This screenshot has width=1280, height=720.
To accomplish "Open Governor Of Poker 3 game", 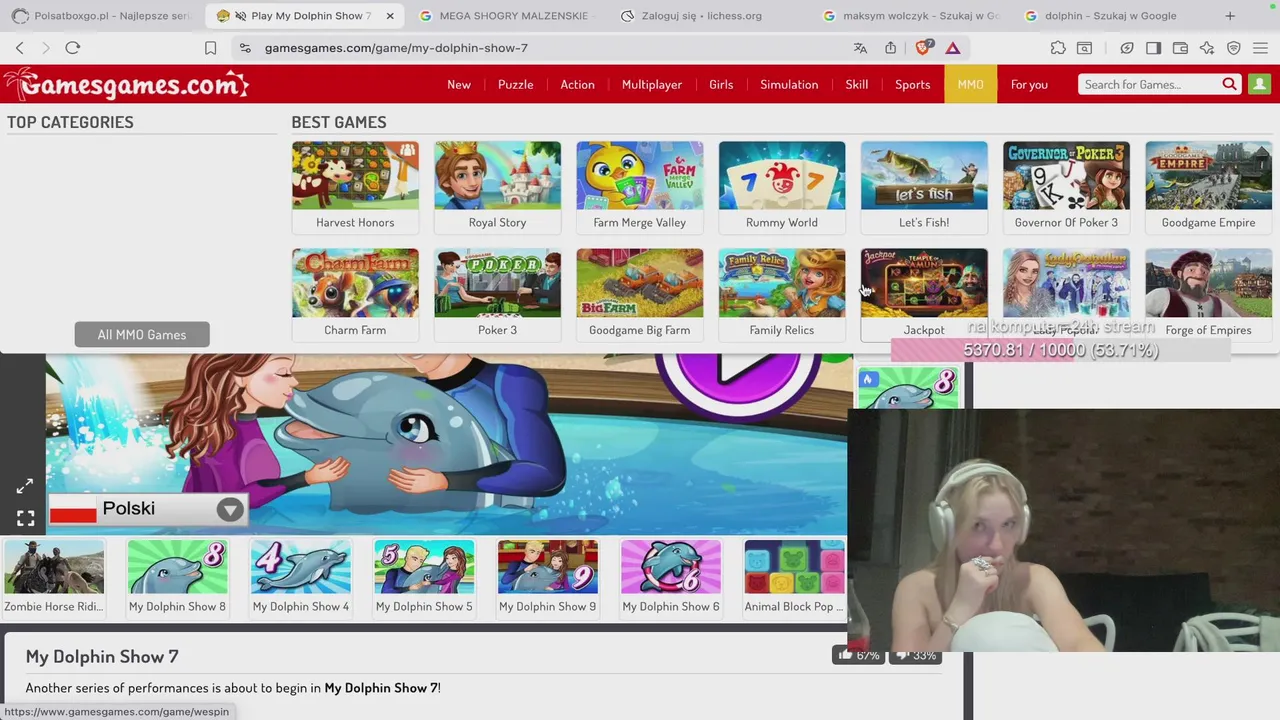I will (1066, 187).
